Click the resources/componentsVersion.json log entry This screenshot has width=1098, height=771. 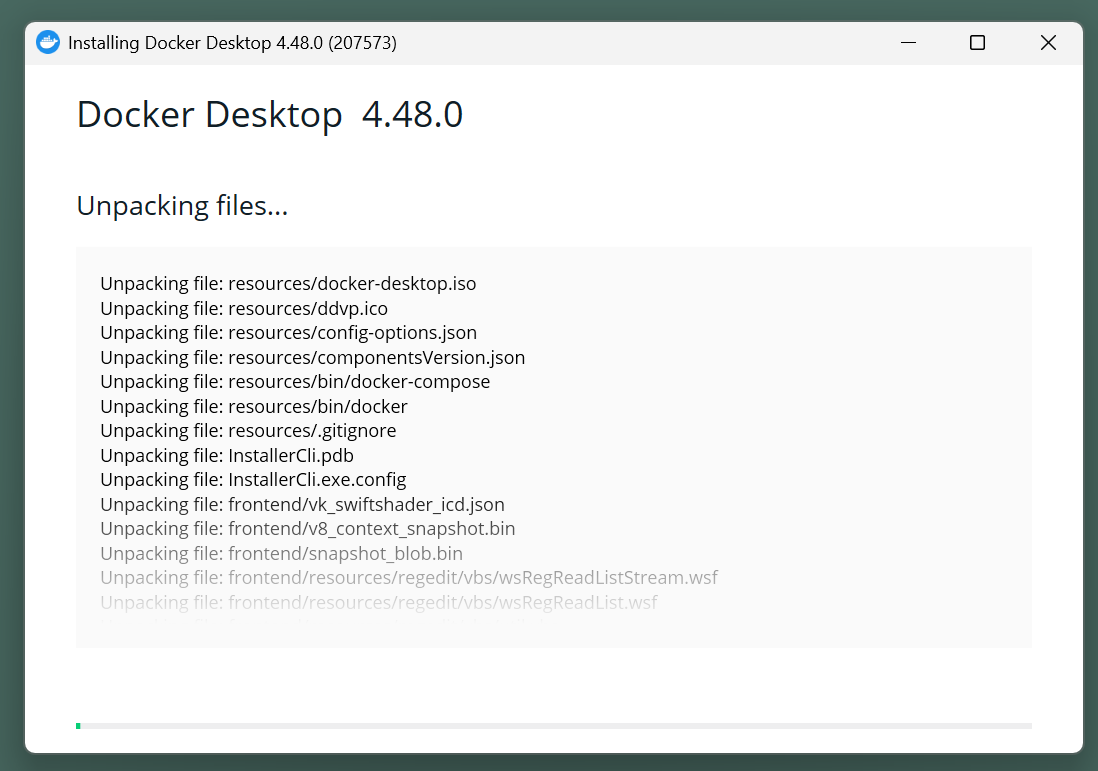tap(312, 357)
